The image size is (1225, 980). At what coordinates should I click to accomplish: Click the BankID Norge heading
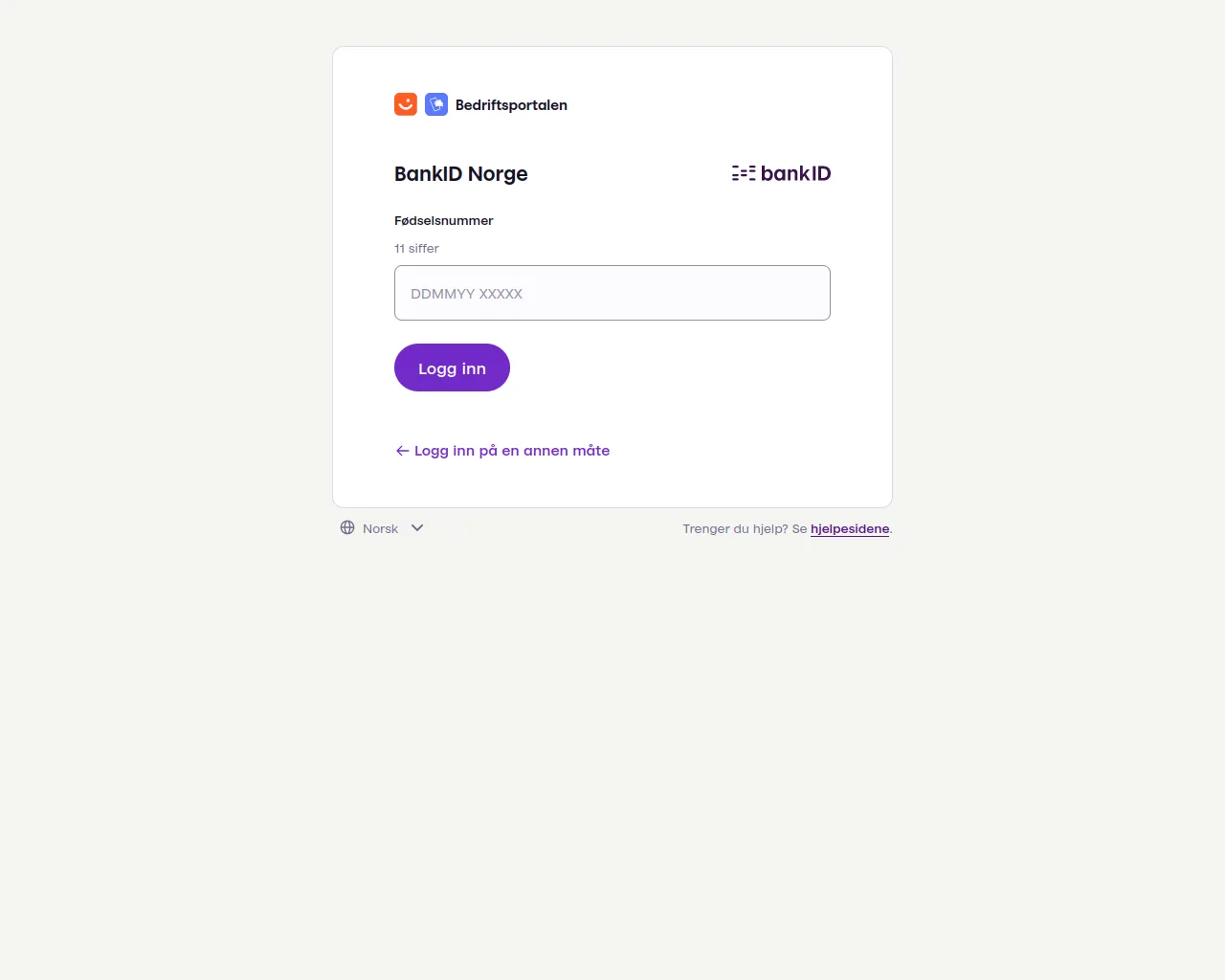[461, 174]
